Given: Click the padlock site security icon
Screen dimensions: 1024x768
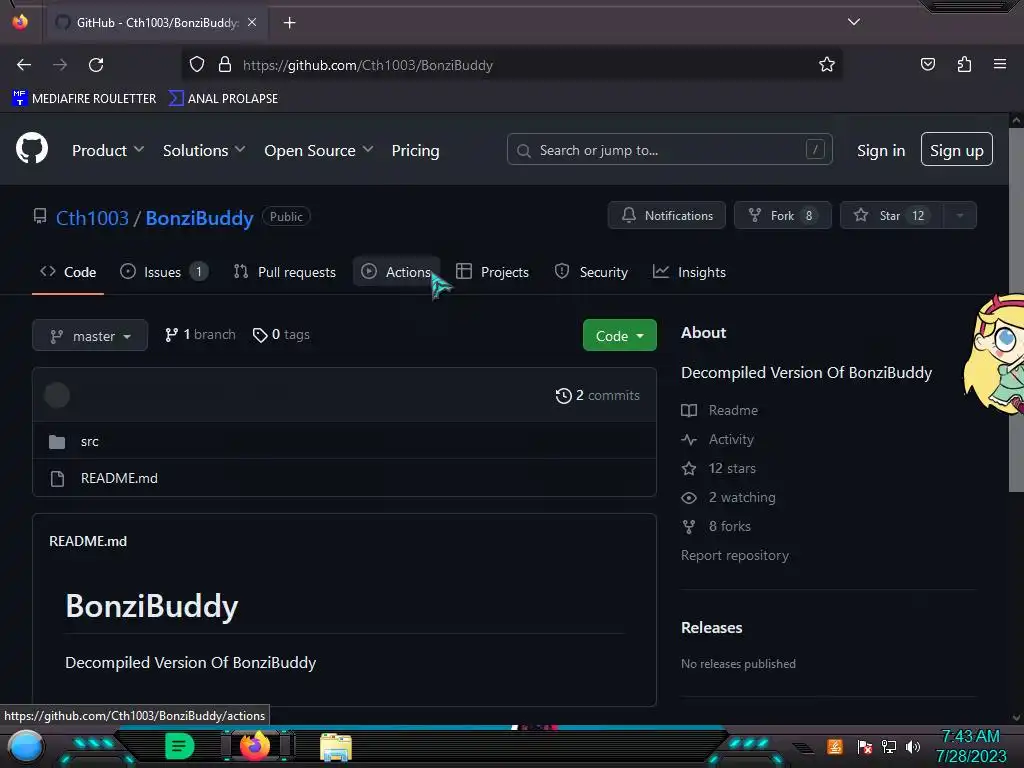Looking at the screenshot, I should (225, 65).
